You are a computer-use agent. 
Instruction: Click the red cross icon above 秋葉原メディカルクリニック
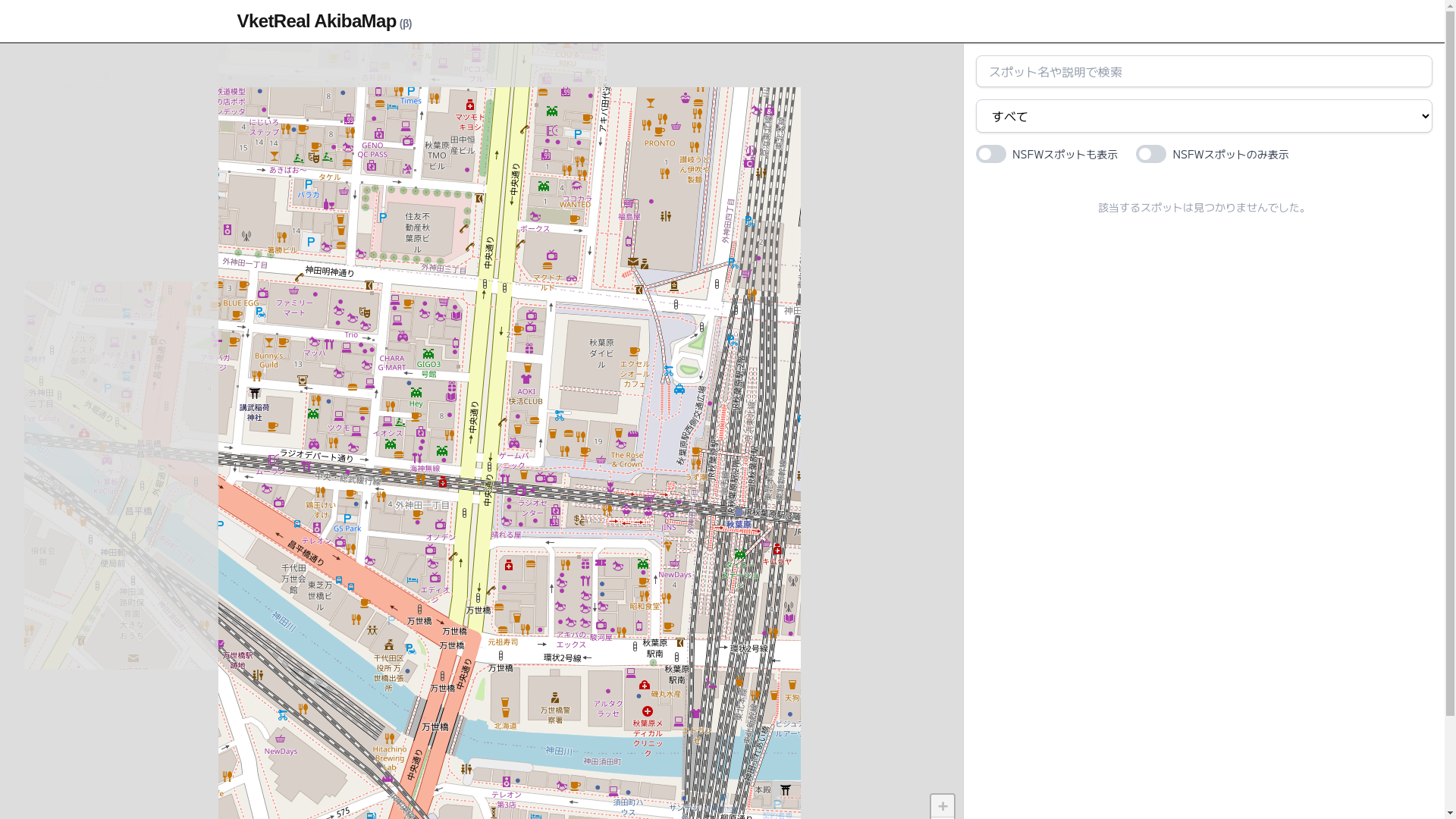pos(648,711)
